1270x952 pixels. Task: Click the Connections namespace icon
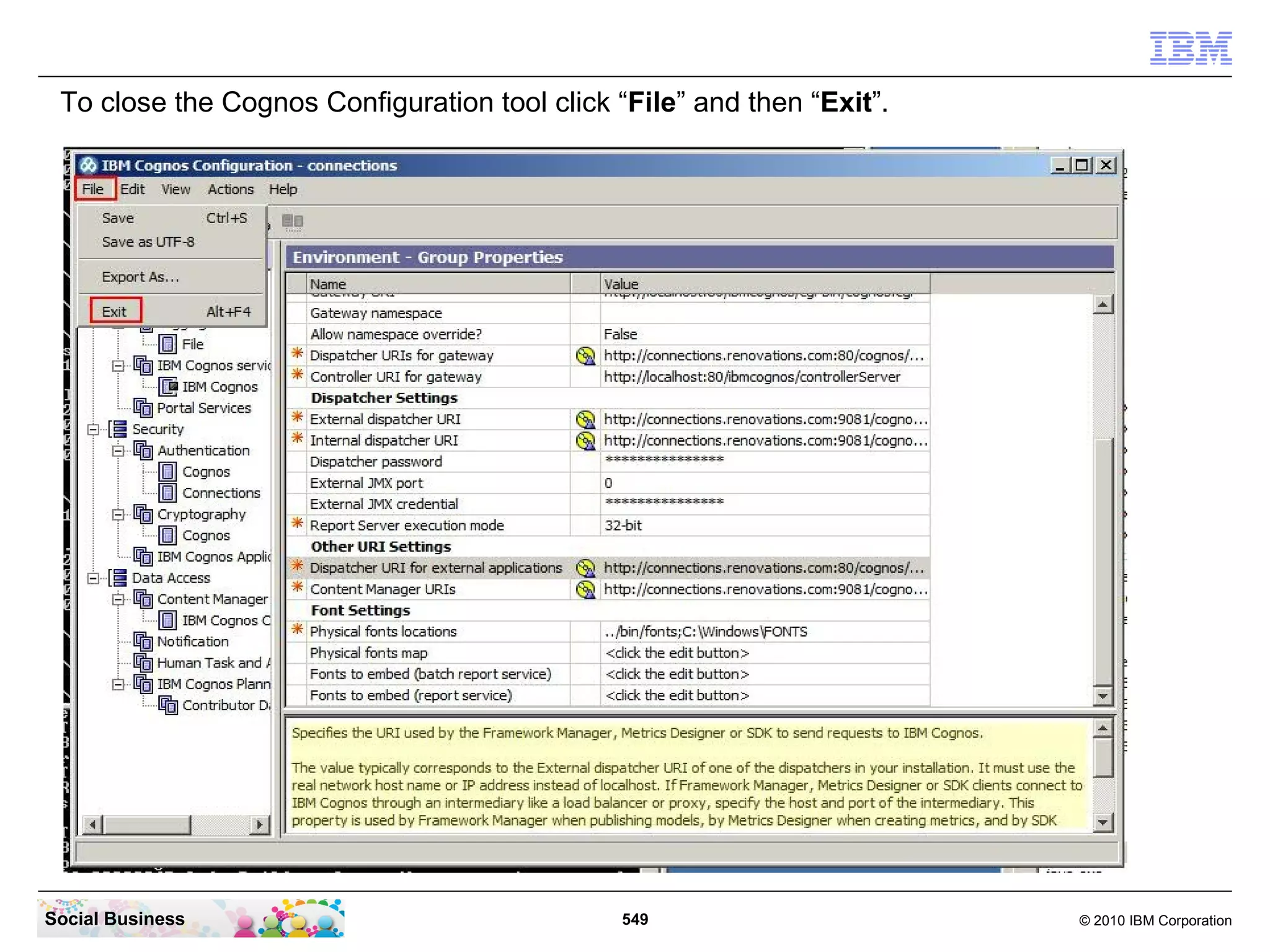coord(167,493)
